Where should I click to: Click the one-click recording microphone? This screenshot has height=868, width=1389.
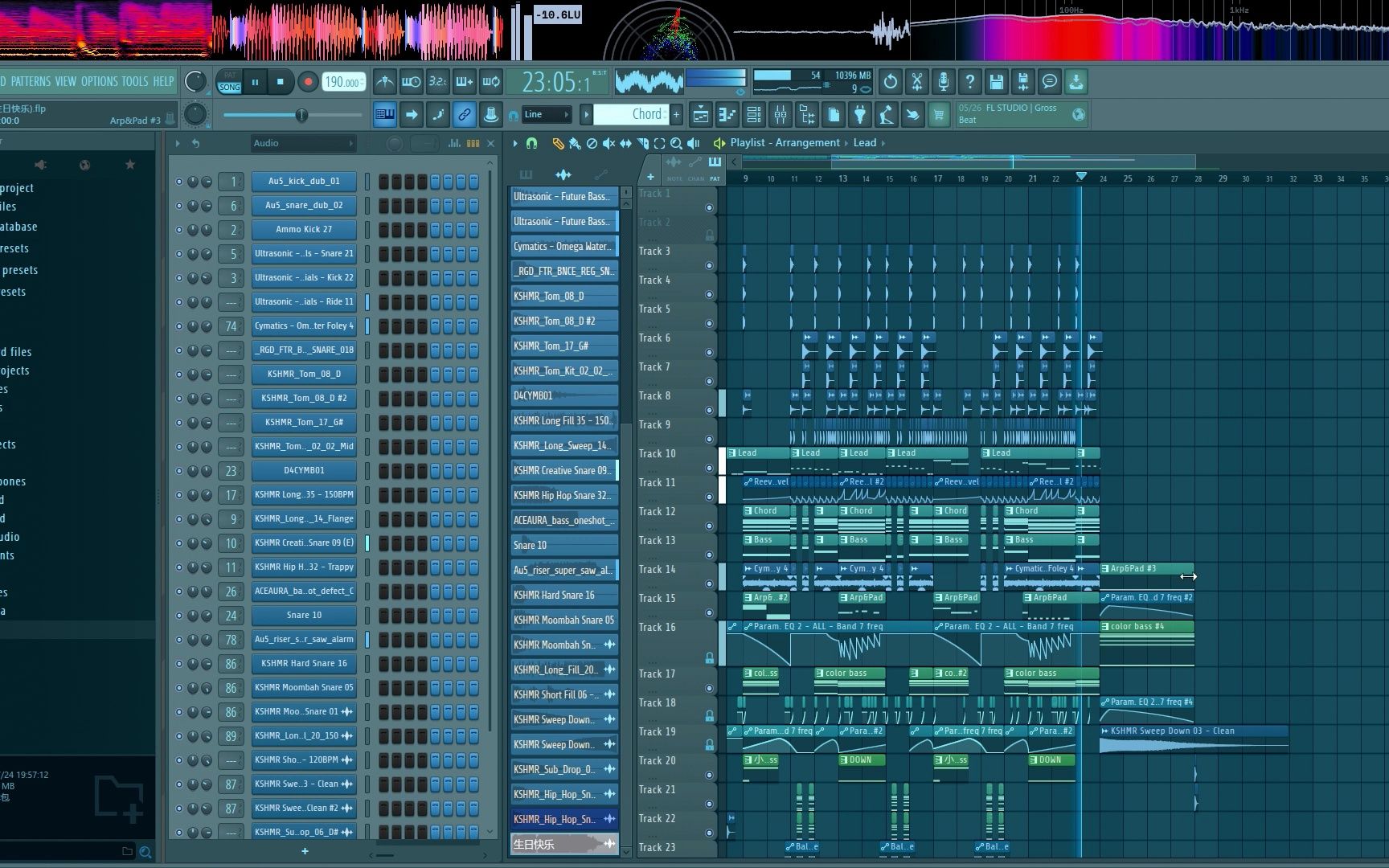pyautogui.click(x=943, y=81)
